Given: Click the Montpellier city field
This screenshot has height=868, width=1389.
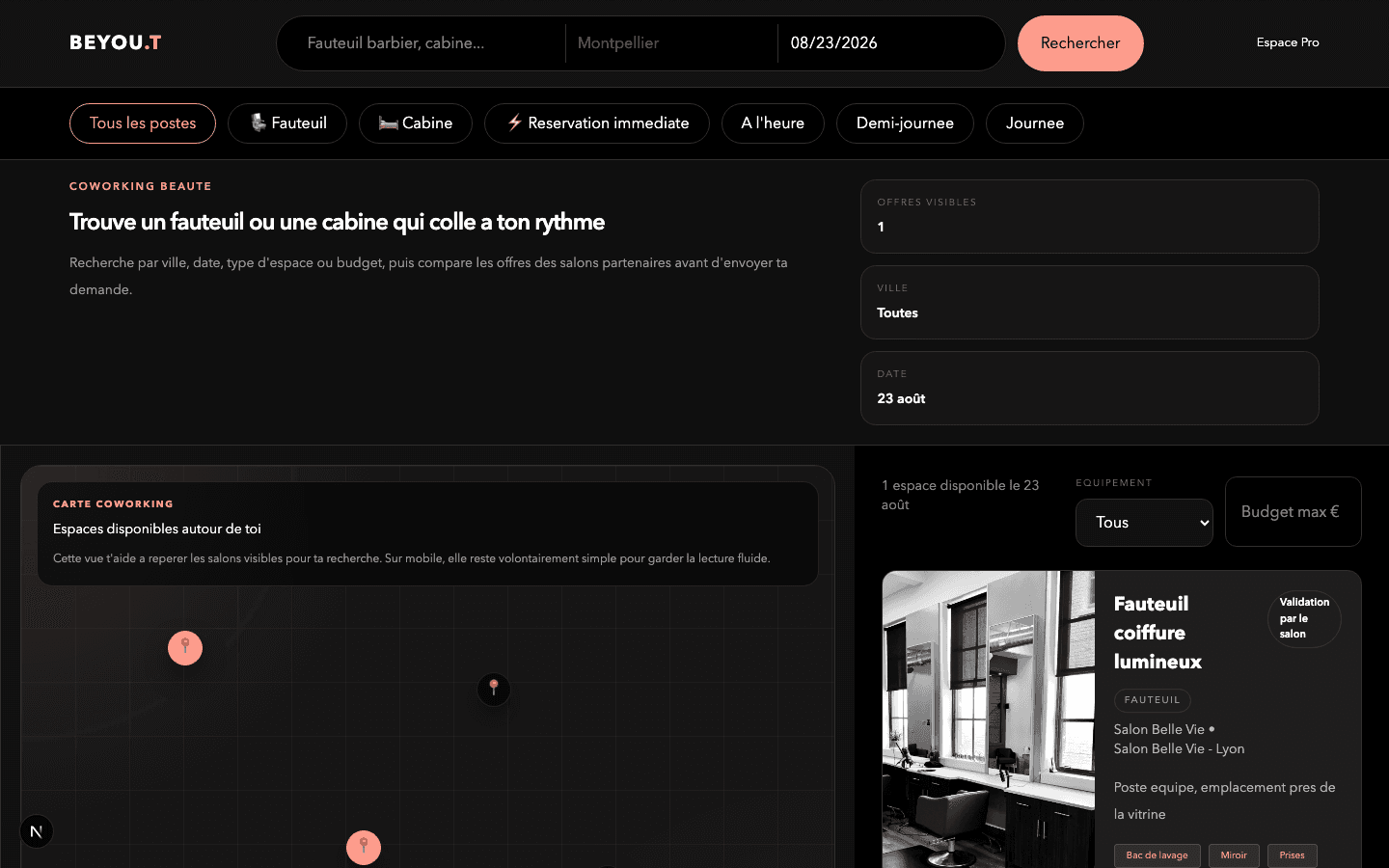Looking at the screenshot, I should coord(671,42).
